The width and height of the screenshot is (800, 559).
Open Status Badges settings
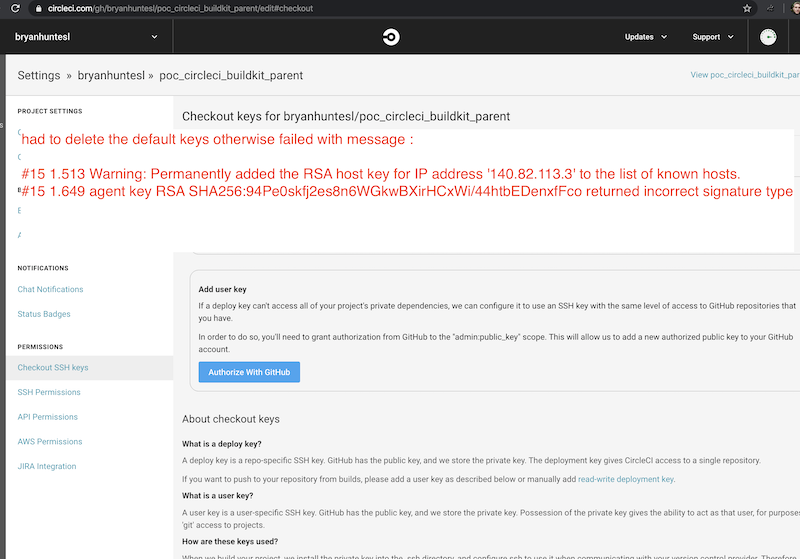44,314
